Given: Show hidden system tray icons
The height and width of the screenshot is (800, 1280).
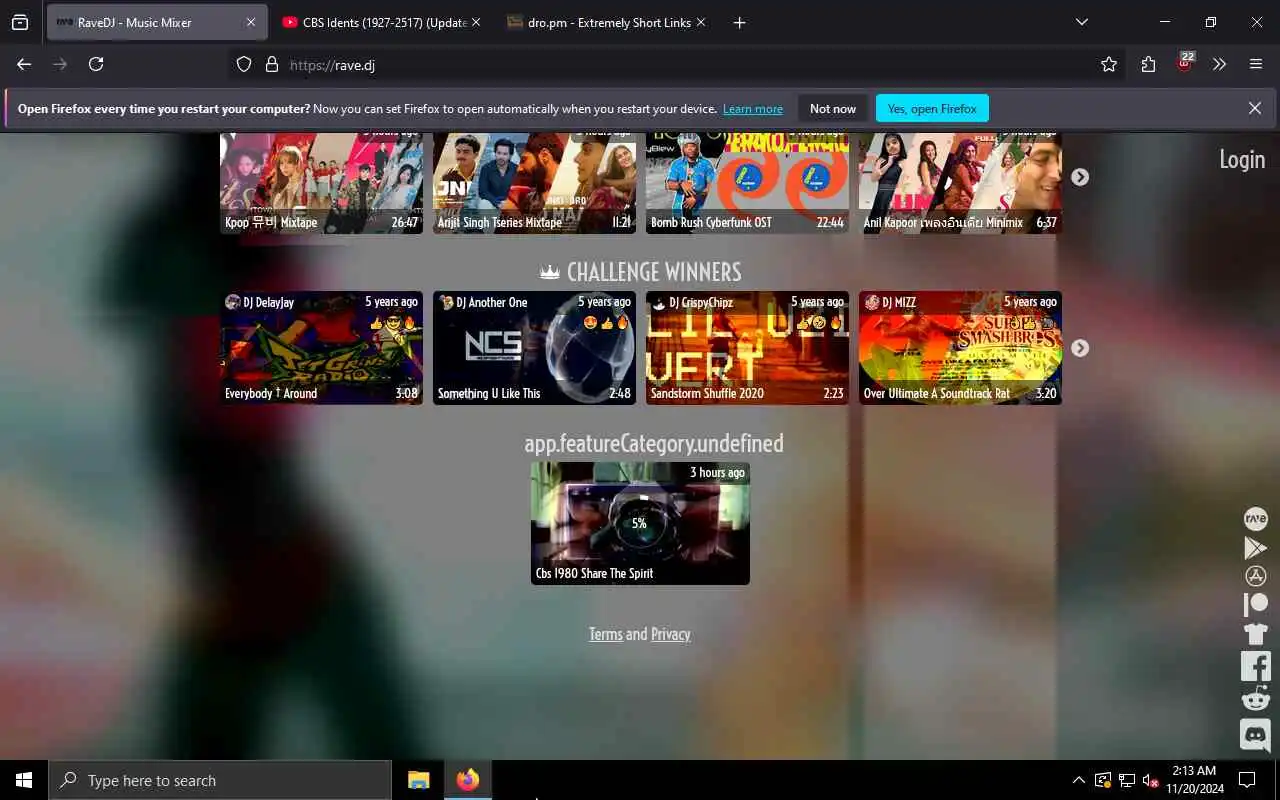Looking at the screenshot, I should click(x=1078, y=780).
